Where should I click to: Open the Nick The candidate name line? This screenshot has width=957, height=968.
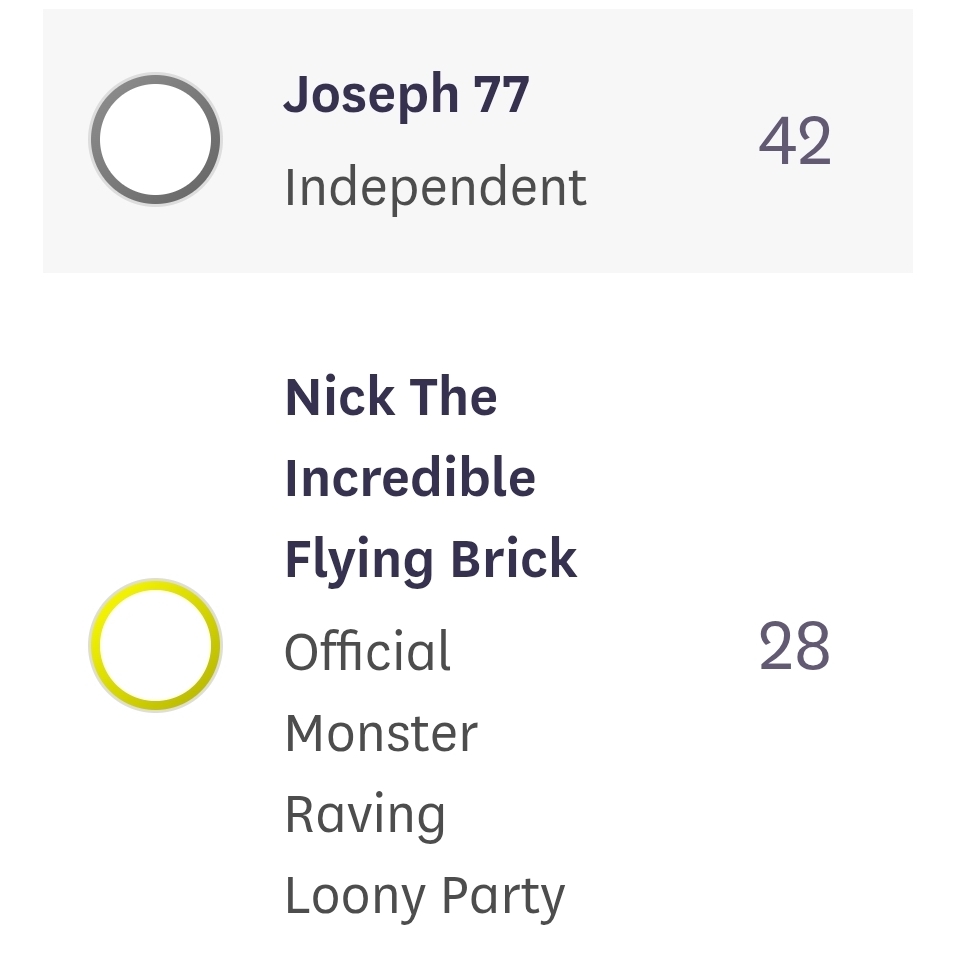pos(391,397)
